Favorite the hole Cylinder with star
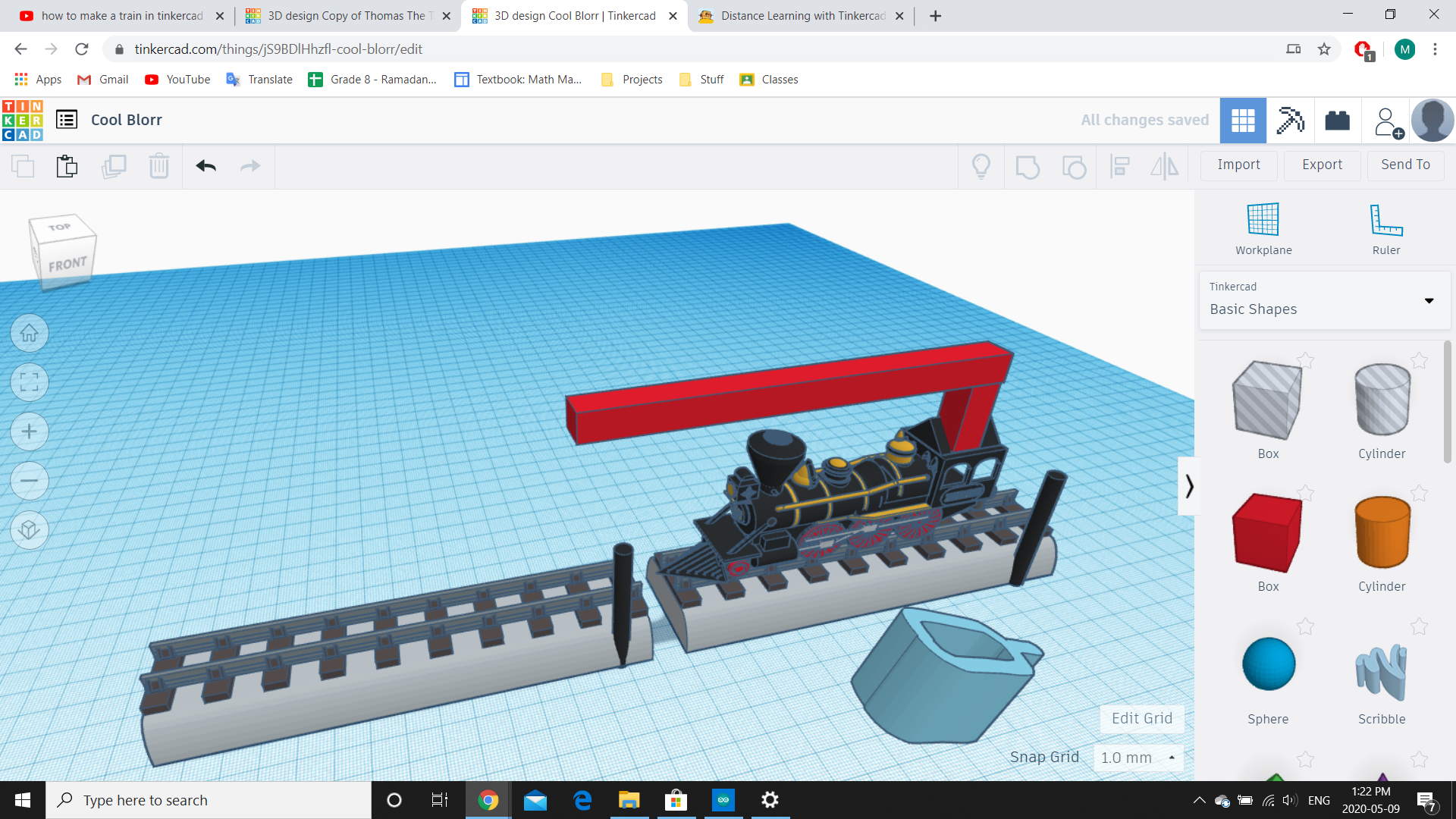 click(x=1419, y=360)
